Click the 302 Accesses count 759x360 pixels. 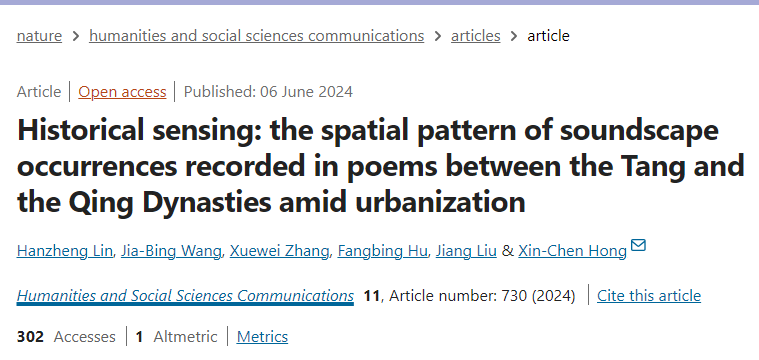[66, 336]
